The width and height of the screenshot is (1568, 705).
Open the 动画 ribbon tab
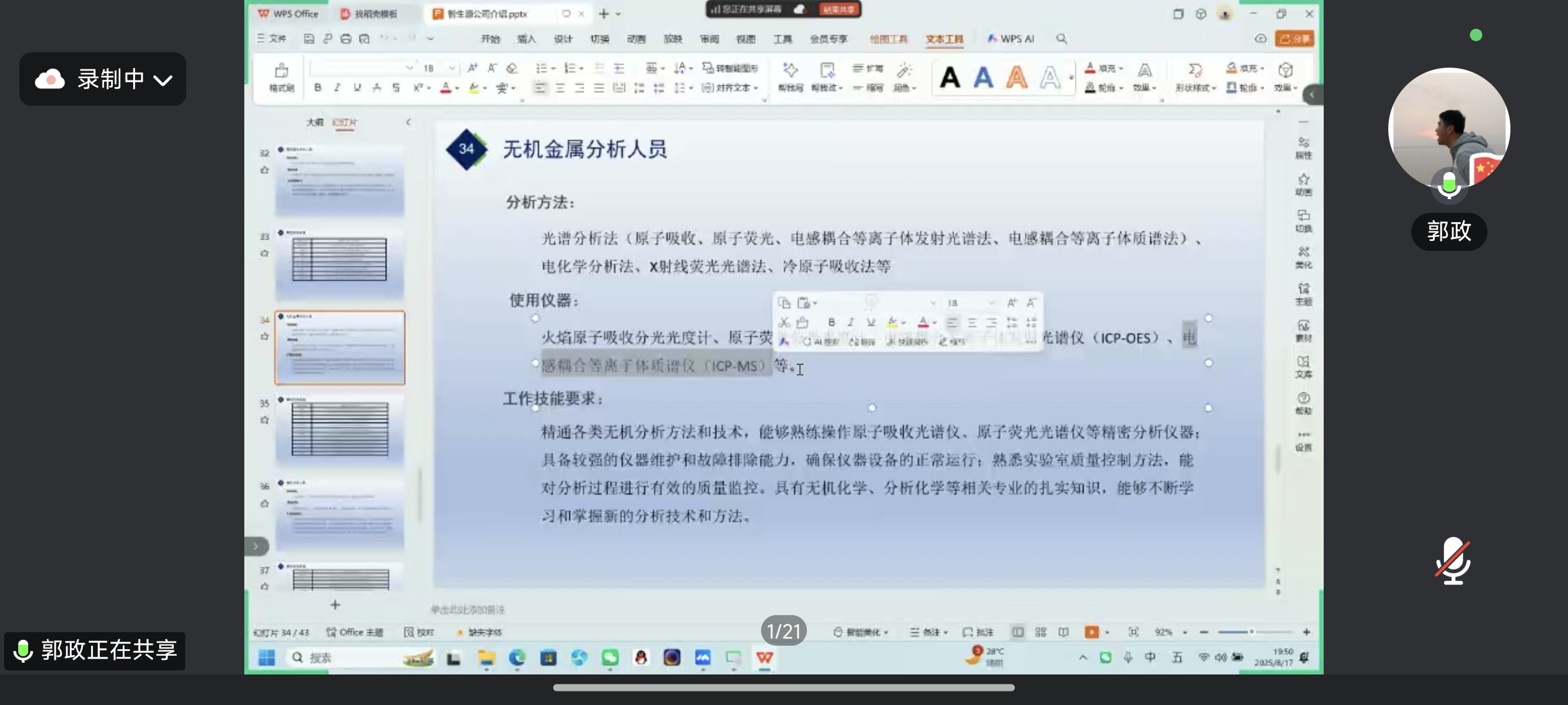tap(636, 39)
